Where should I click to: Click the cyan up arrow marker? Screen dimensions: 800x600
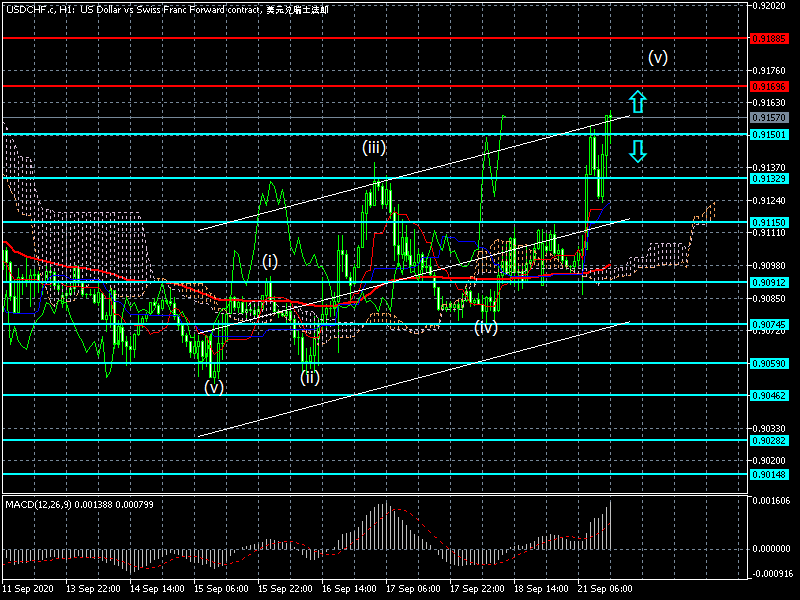coord(637,100)
